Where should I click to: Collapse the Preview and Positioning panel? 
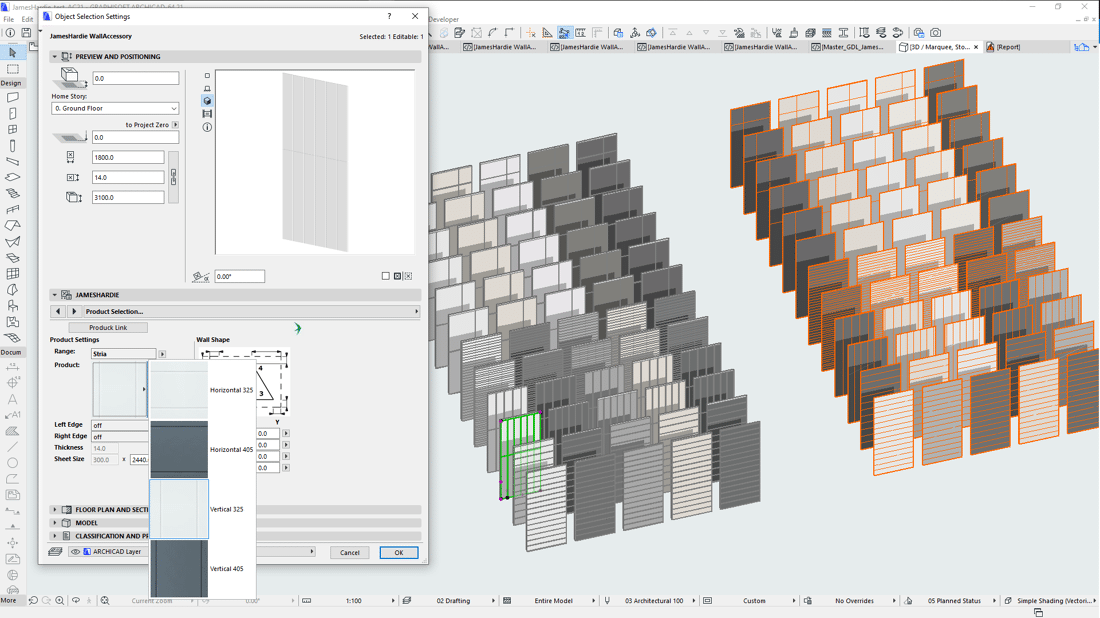(55, 57)
